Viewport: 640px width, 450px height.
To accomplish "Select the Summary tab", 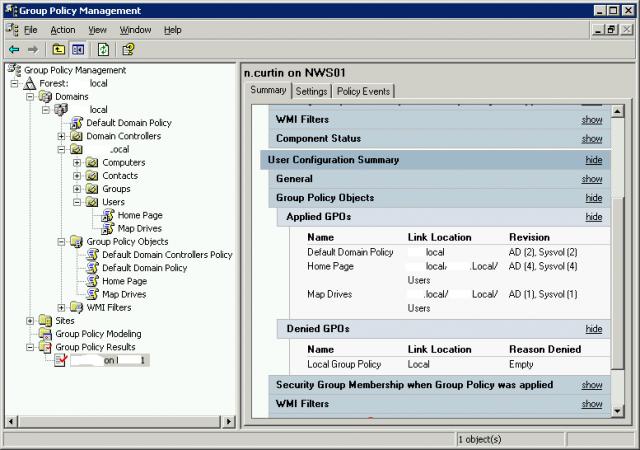I will pyautogui.click(x=268, y=90).
